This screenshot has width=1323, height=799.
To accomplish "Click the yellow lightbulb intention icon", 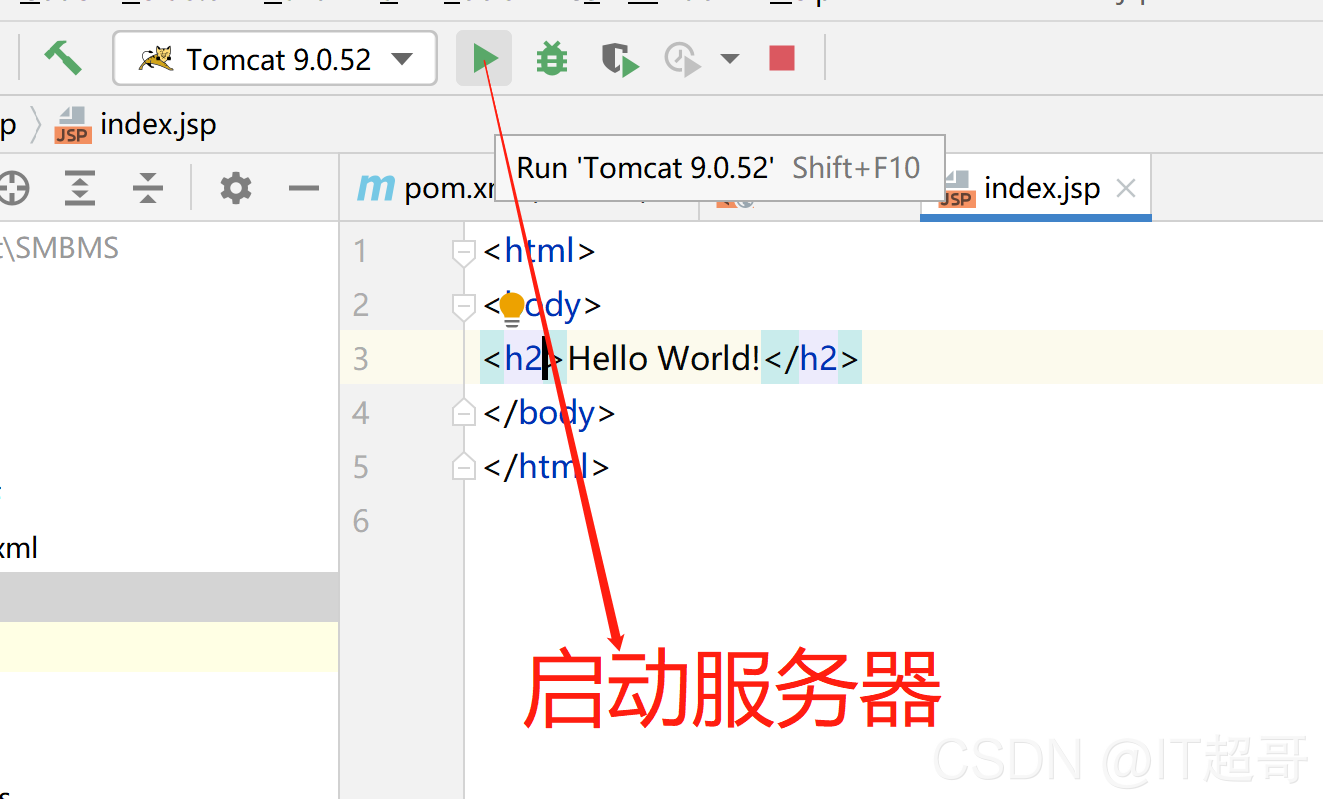I will click(x=511, y=308).
